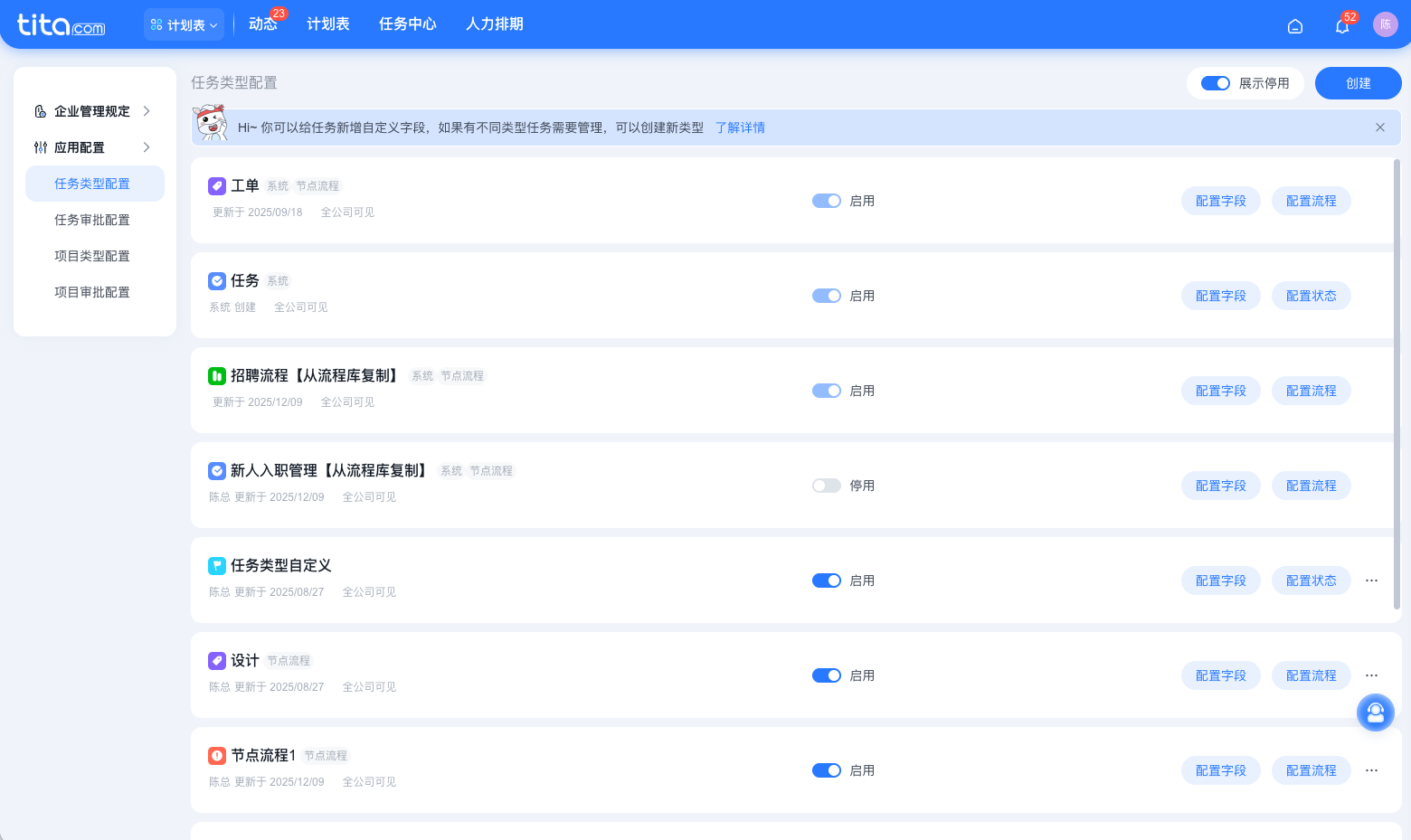Open the 动态 tab with 23 badge

point(263,24)
